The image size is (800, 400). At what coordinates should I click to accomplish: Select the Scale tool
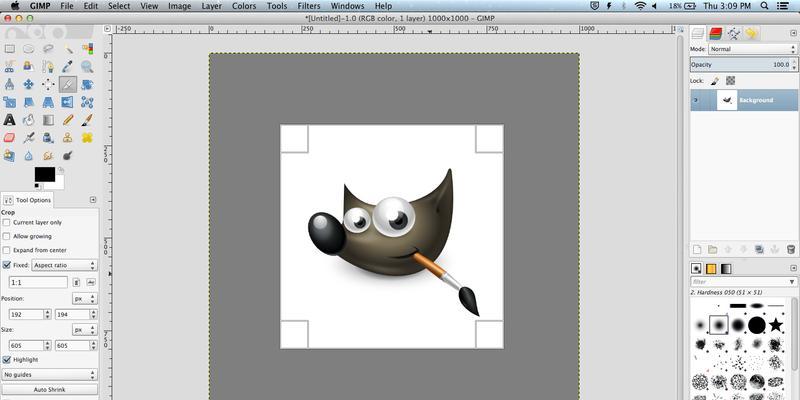click(9, 102)
